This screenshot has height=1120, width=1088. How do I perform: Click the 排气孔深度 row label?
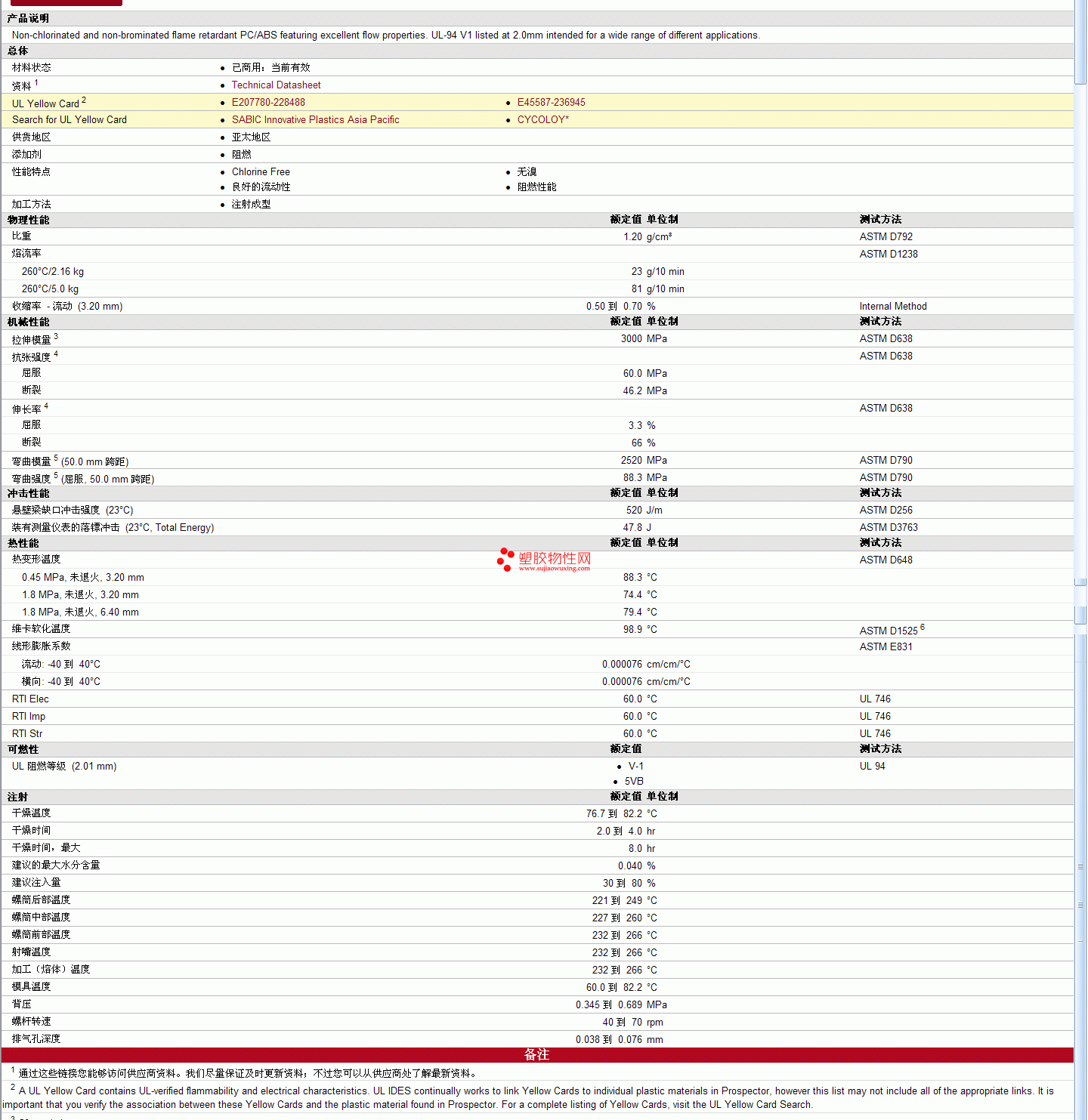(x=36, y=1039)
